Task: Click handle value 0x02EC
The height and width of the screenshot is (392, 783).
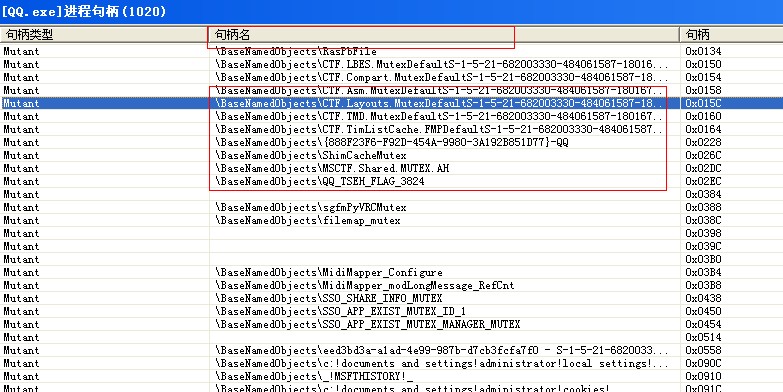Action: pyautogui.click(x=703, y=181)
